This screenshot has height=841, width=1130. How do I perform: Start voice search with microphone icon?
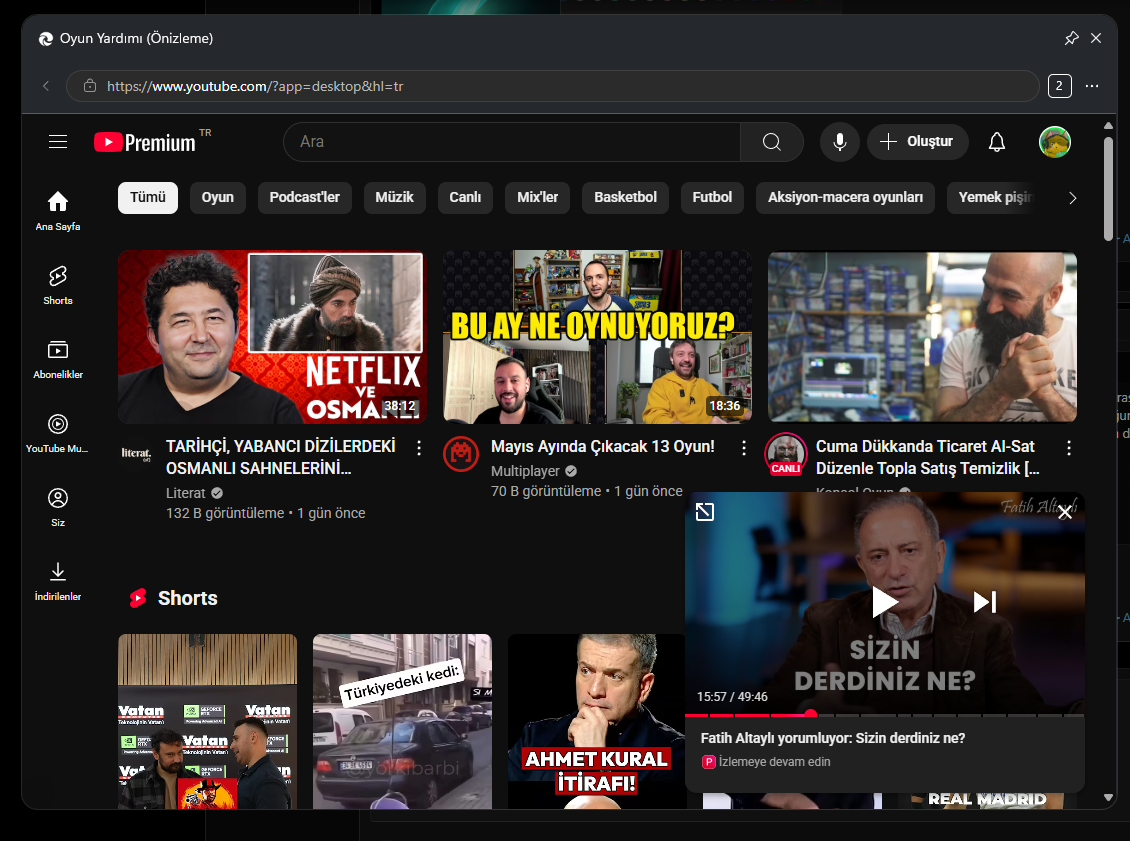coord(840,142)
